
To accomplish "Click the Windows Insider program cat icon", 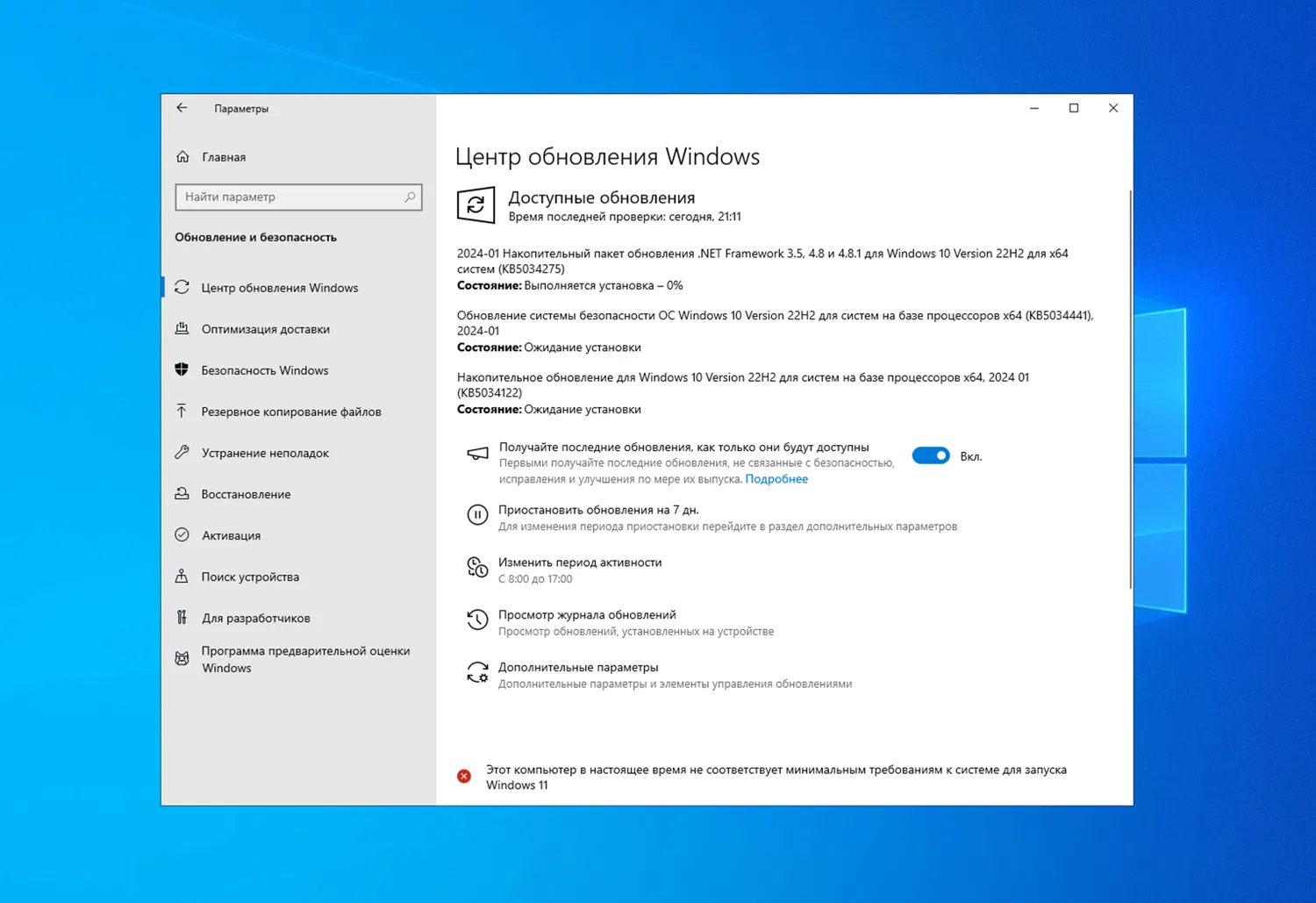I will (182, 658).
